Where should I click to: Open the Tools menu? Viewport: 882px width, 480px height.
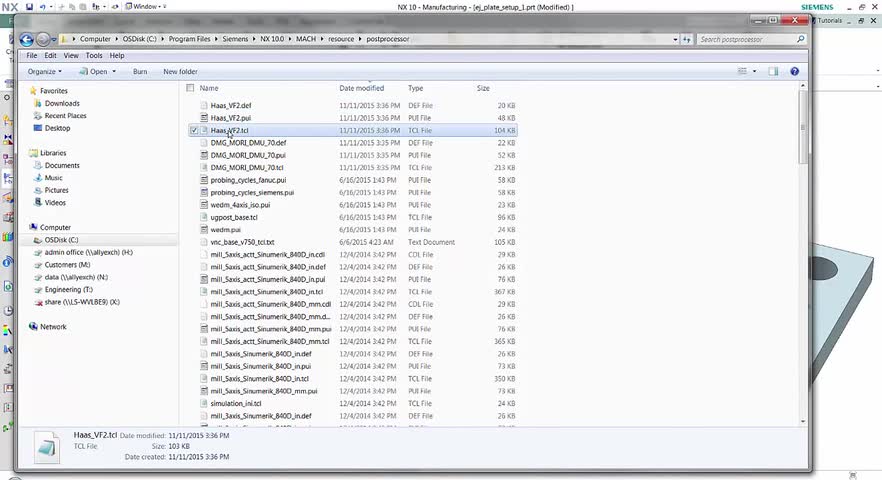pos(94,56)
